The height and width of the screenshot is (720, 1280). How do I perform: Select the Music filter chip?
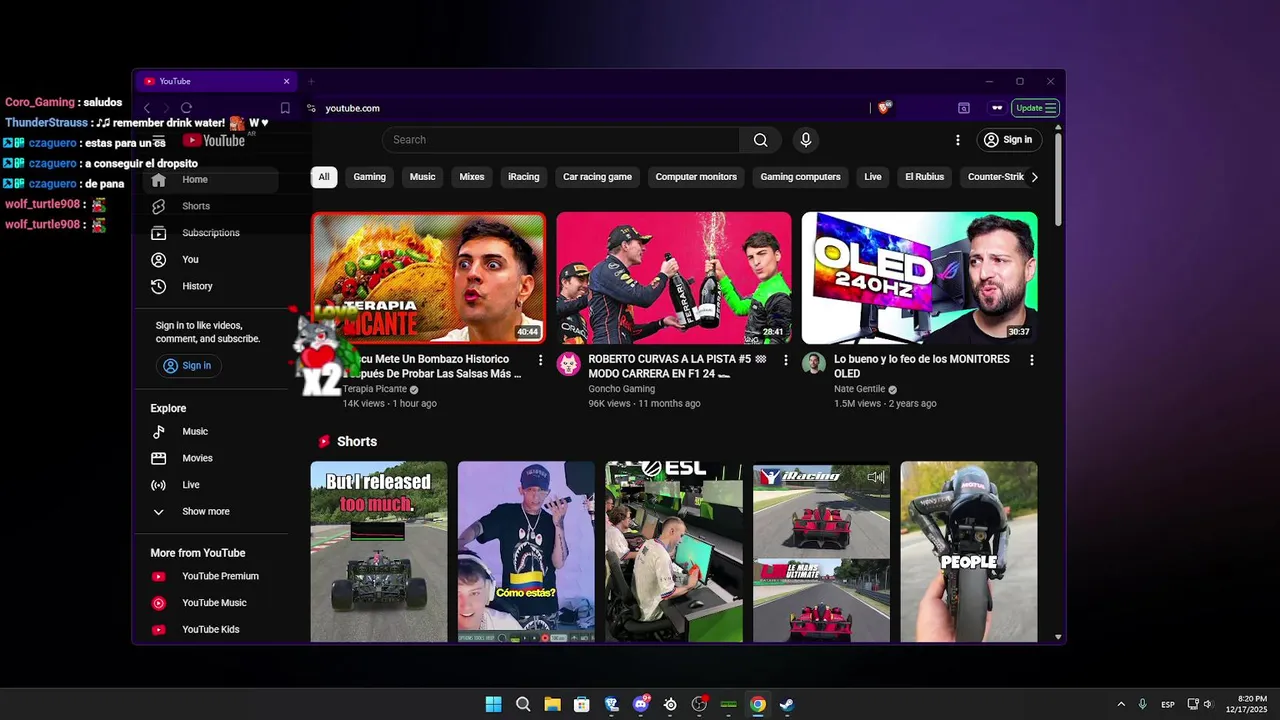(423, 177)
